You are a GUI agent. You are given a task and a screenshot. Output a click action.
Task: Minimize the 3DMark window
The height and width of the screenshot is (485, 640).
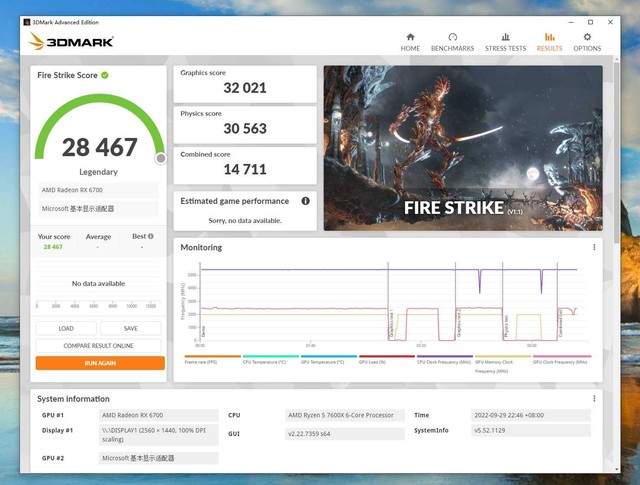(x=571, y=22)
